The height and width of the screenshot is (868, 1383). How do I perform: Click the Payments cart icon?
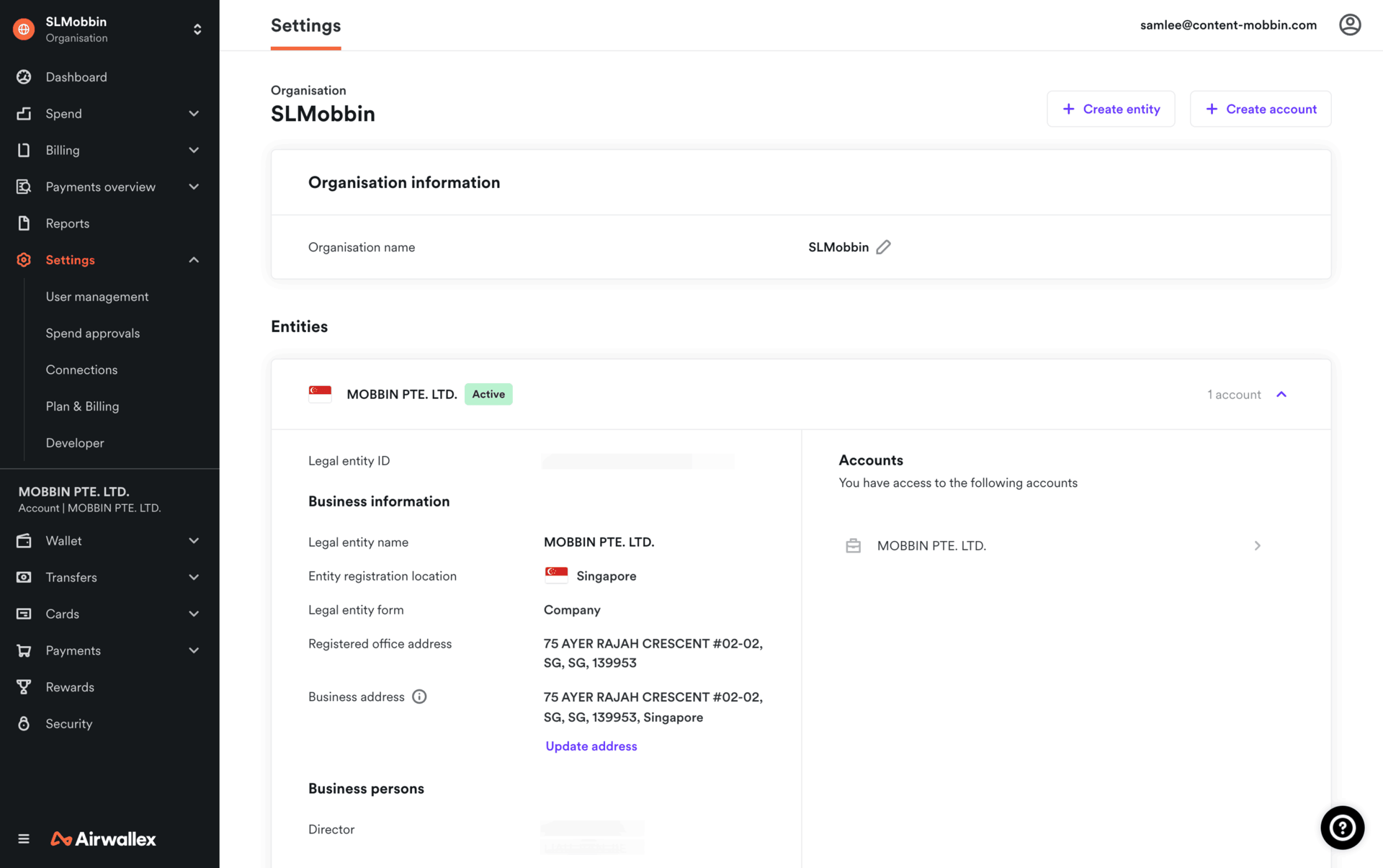tap(24, 650)
